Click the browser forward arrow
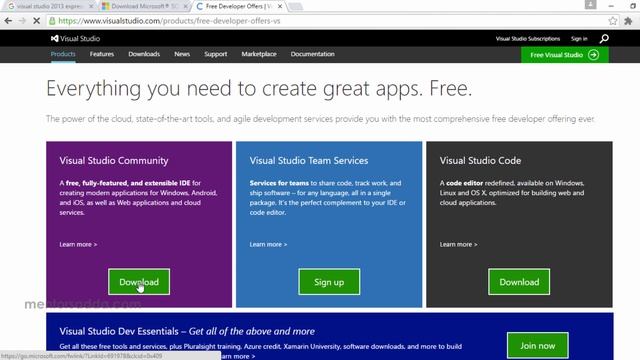The height and width of the screenshot is (360, 640). [22, 20]
